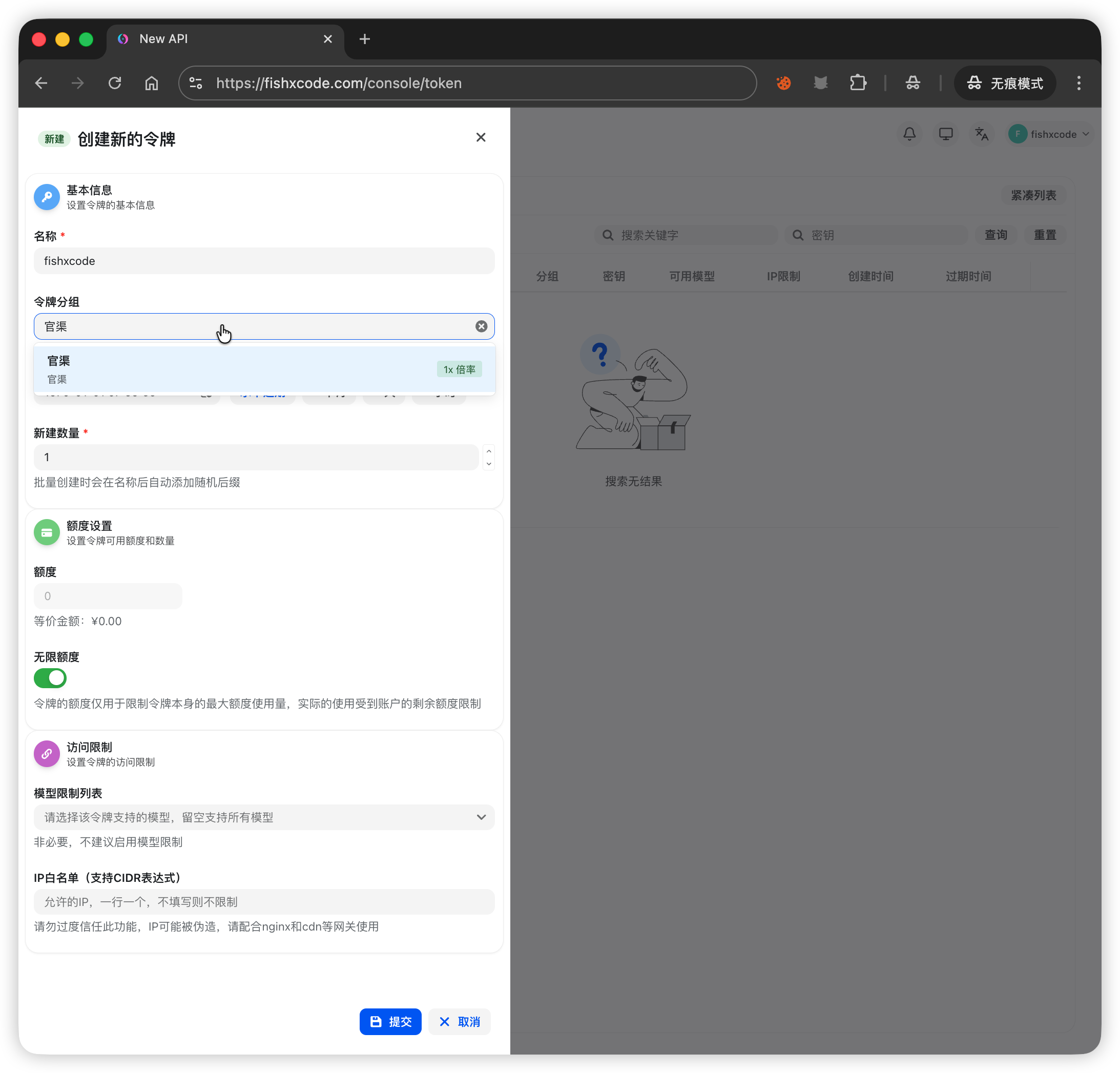Increase new token count with the up arrow
Image resolution: width=1120 pixels, height=1073 pixels.
(x=489, y=451)
